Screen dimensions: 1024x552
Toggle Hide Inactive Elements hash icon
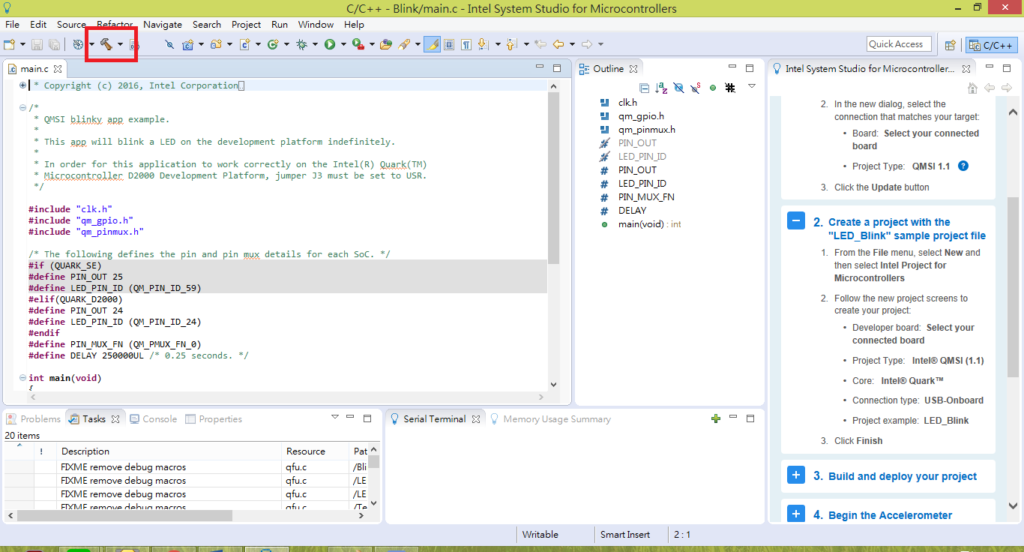point(730,88)
